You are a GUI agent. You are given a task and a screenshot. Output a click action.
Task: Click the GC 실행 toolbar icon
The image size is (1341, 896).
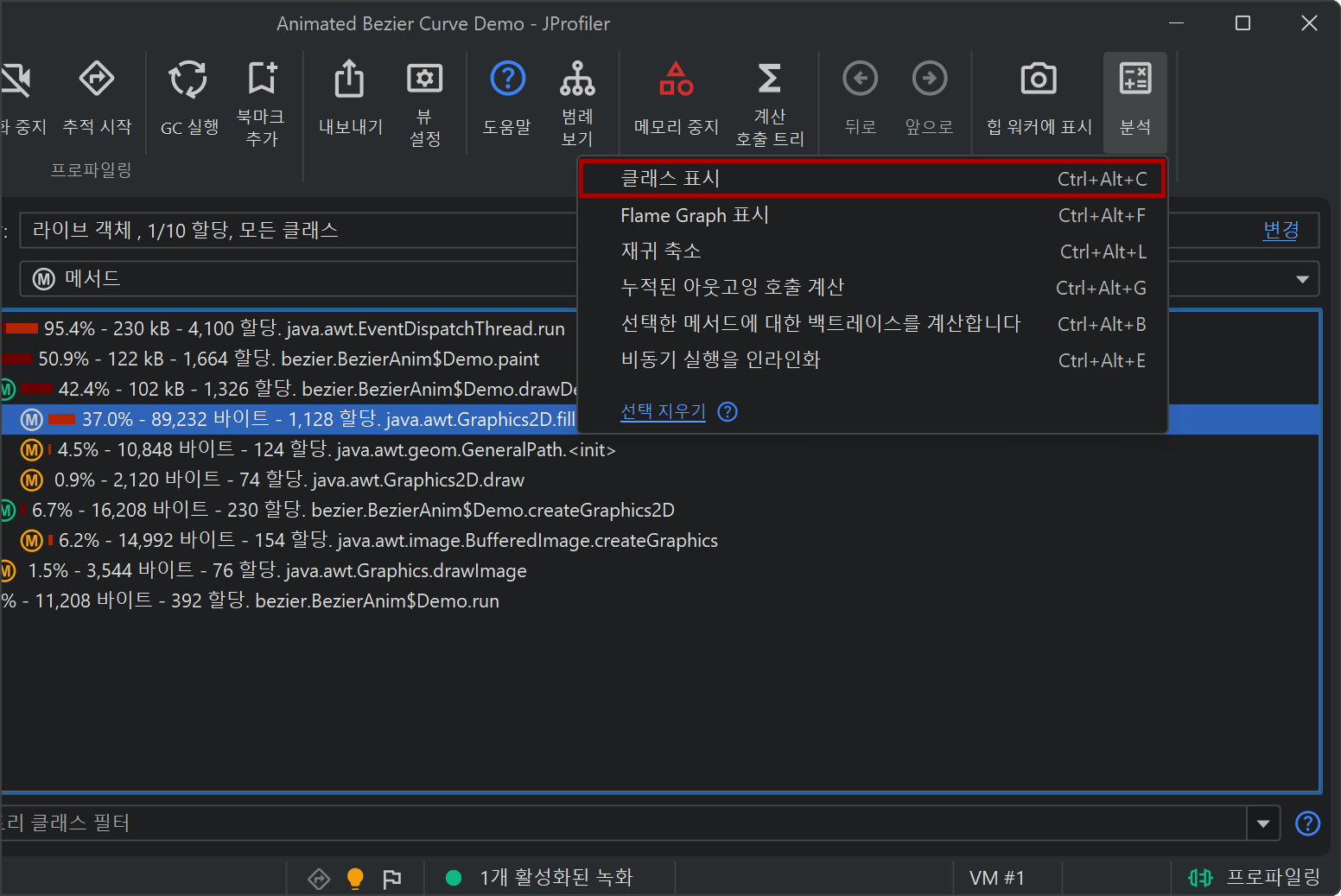[x=188, y=80]
